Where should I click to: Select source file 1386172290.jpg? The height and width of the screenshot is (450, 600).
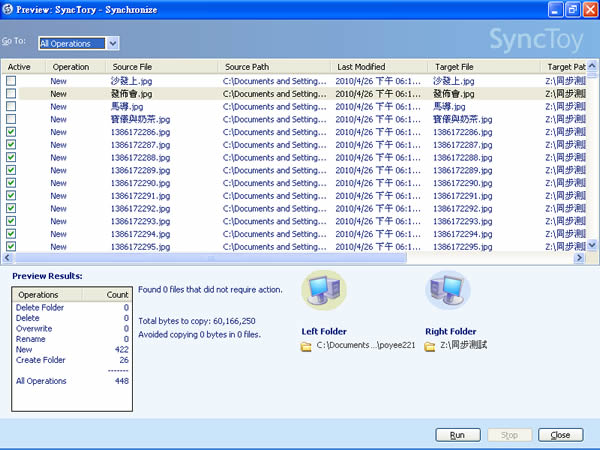point(140,183)
